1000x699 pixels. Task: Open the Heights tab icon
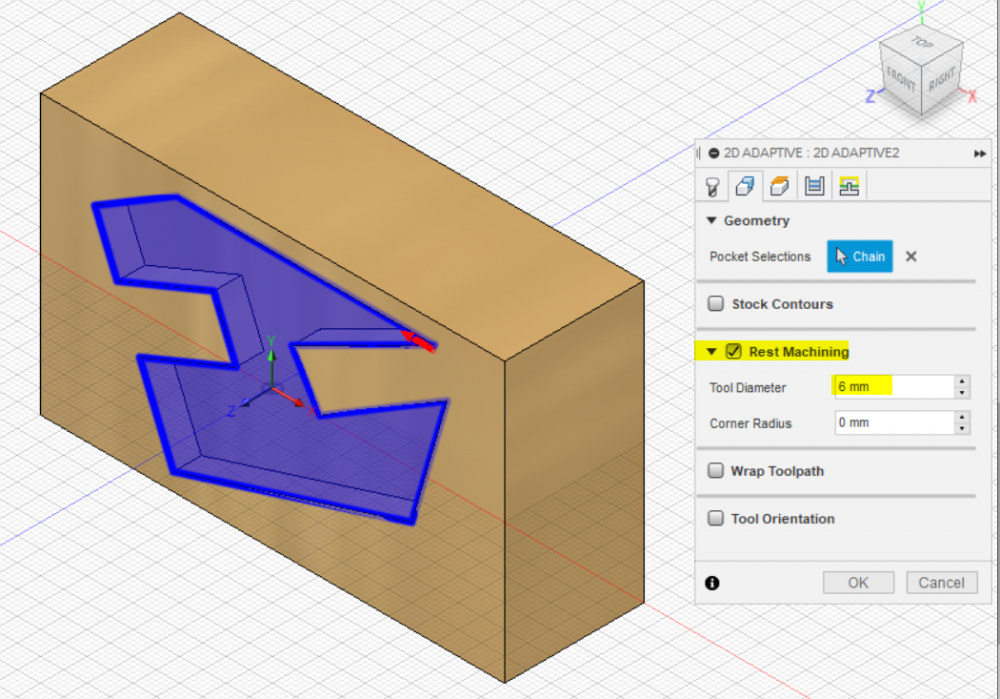(x=780, y=185)
